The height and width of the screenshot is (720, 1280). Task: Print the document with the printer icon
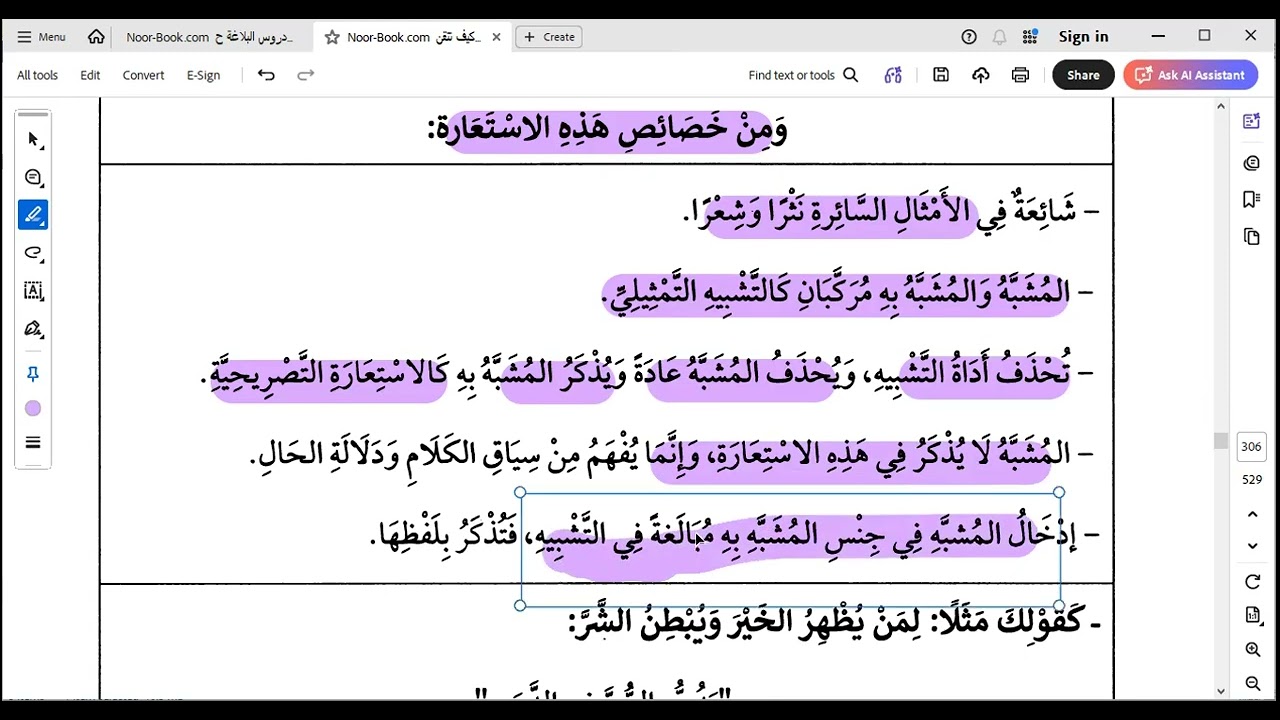coord(1021,75)
